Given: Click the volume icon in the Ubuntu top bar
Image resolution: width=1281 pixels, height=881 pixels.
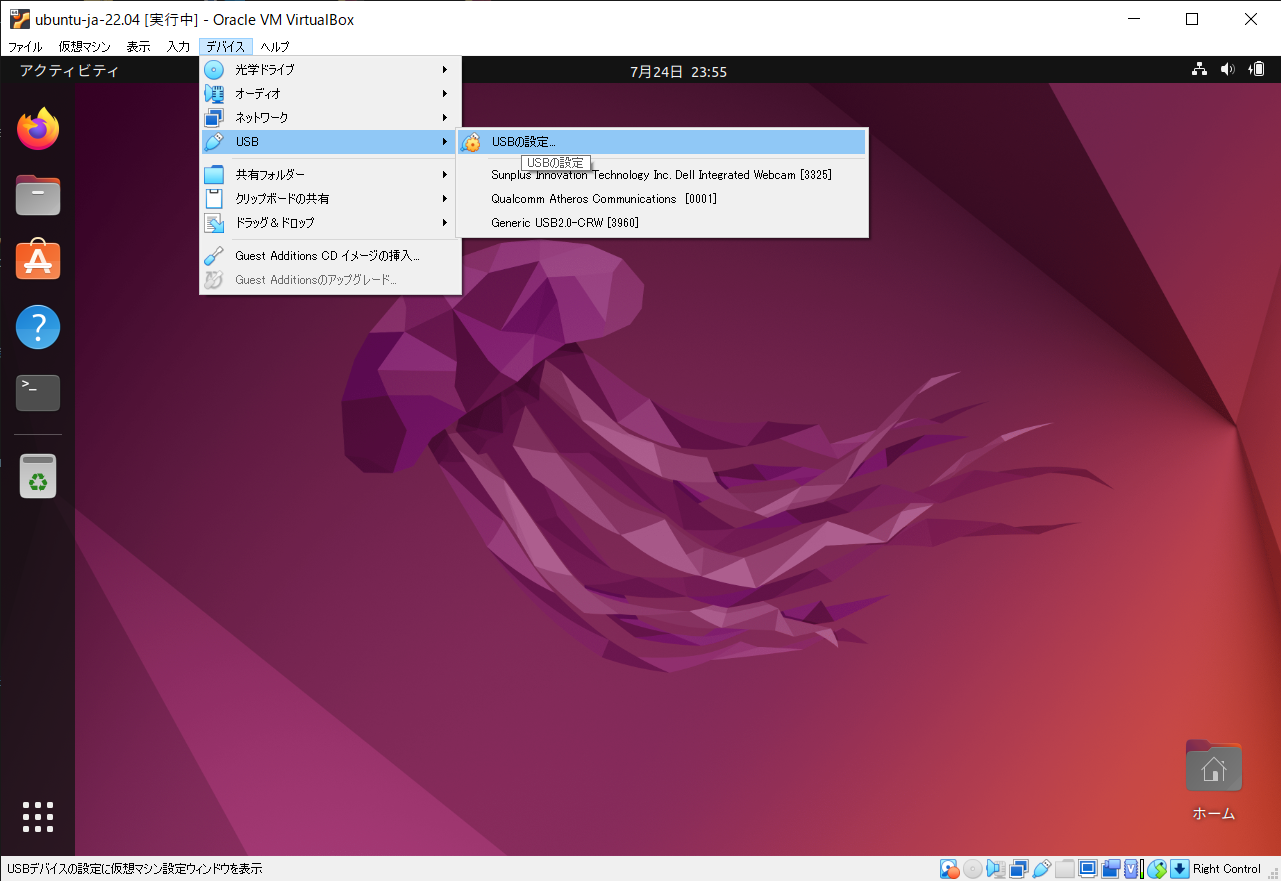Looking at the screenshot, I should tap(1228, 70).
